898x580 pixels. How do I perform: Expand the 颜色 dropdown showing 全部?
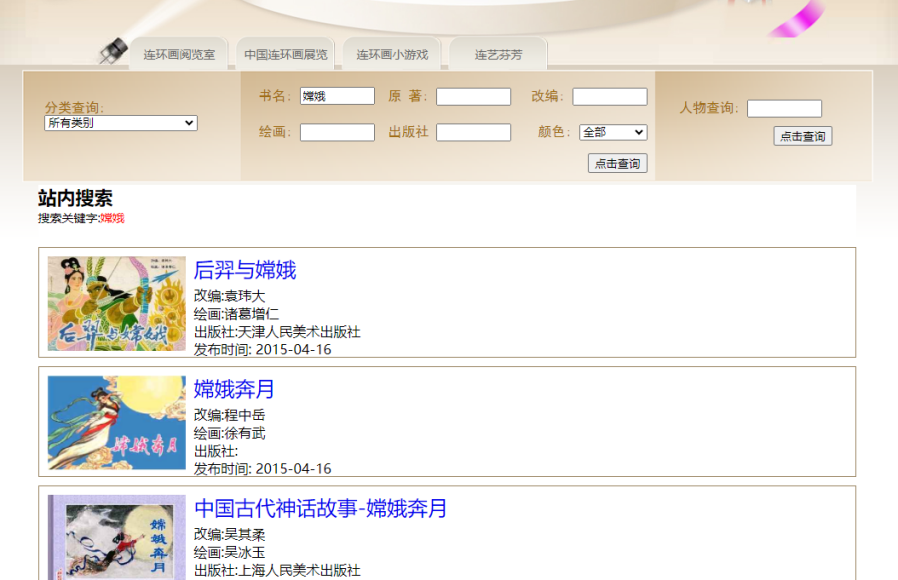[613, 132]
